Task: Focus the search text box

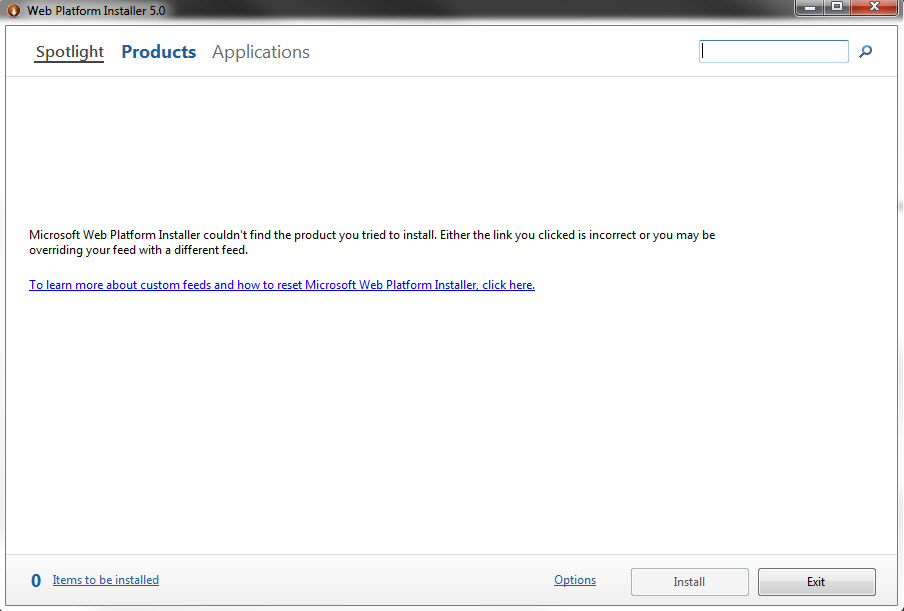Action: pyautogui.click(x=774, y=51)
